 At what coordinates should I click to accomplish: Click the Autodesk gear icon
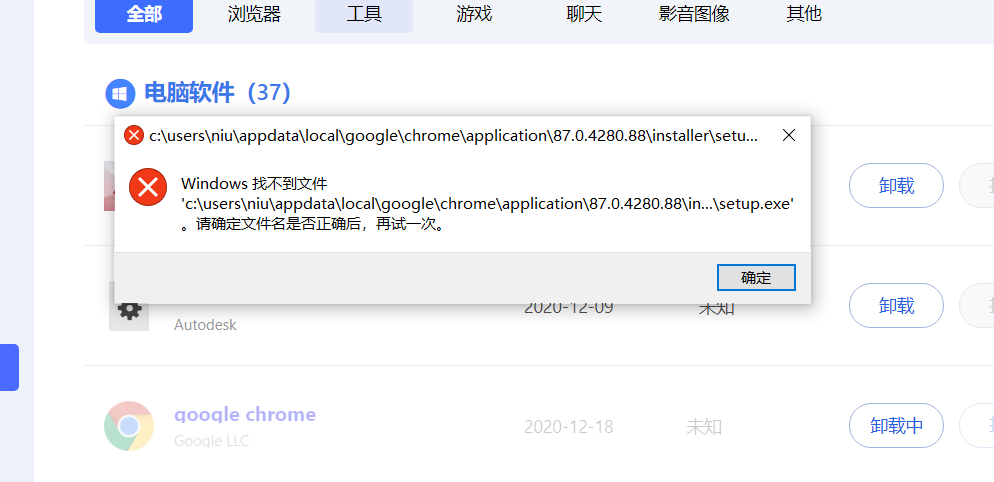pyautogui.click(x=129, y=311)
